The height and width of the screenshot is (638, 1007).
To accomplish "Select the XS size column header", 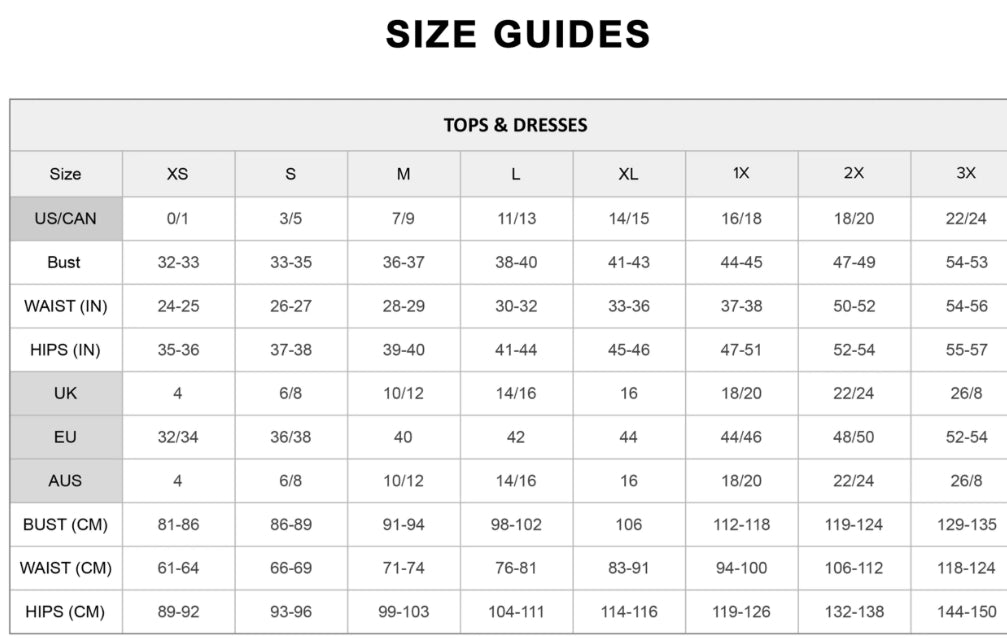I will 177,174.
